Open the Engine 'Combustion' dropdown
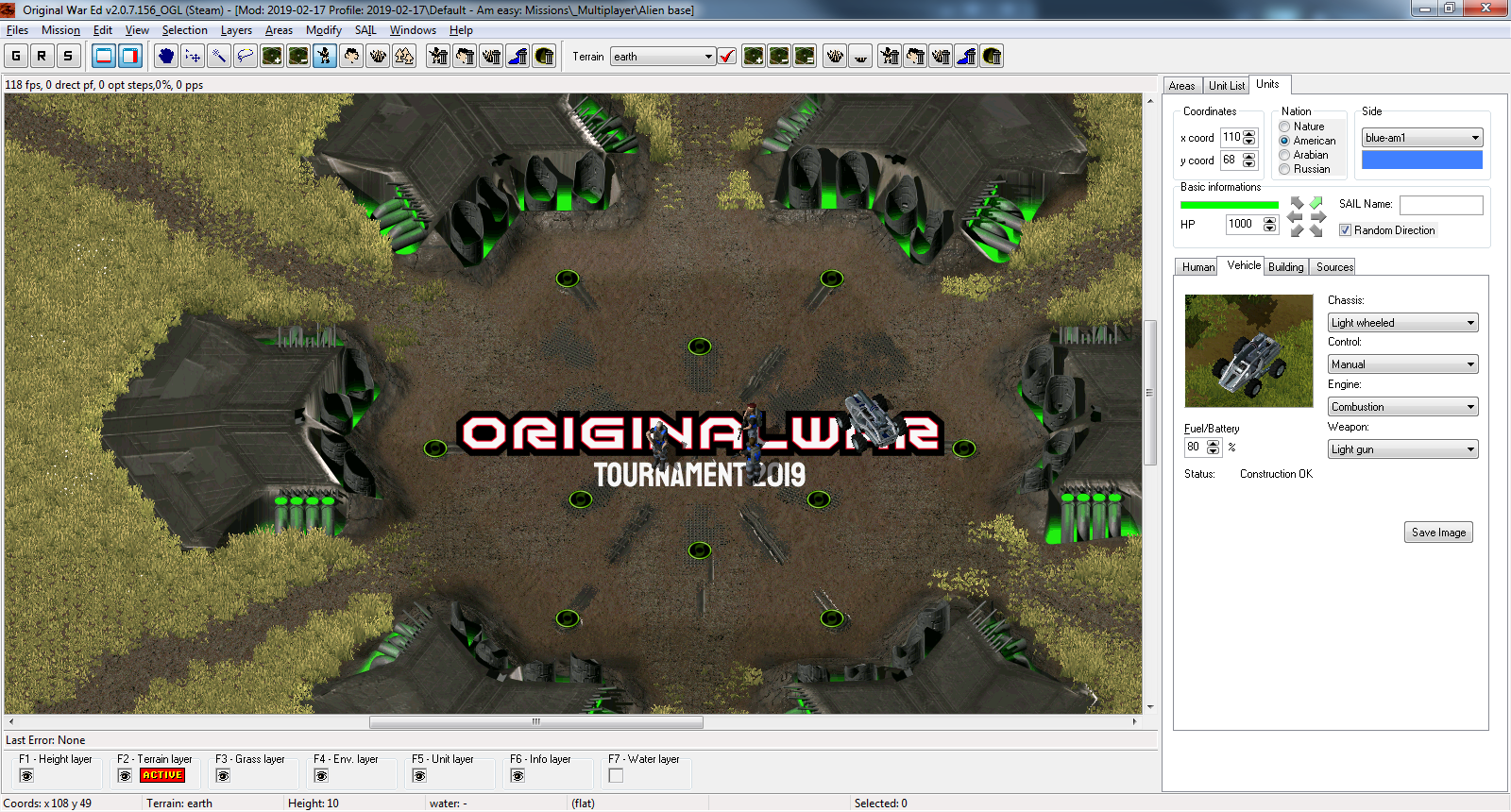 [x=1402, y=407]
